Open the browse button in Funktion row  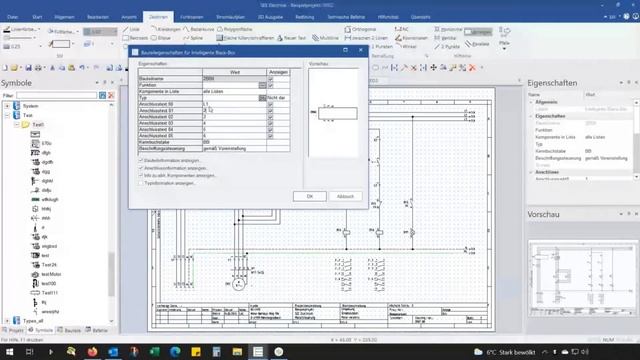coord(262,85)
